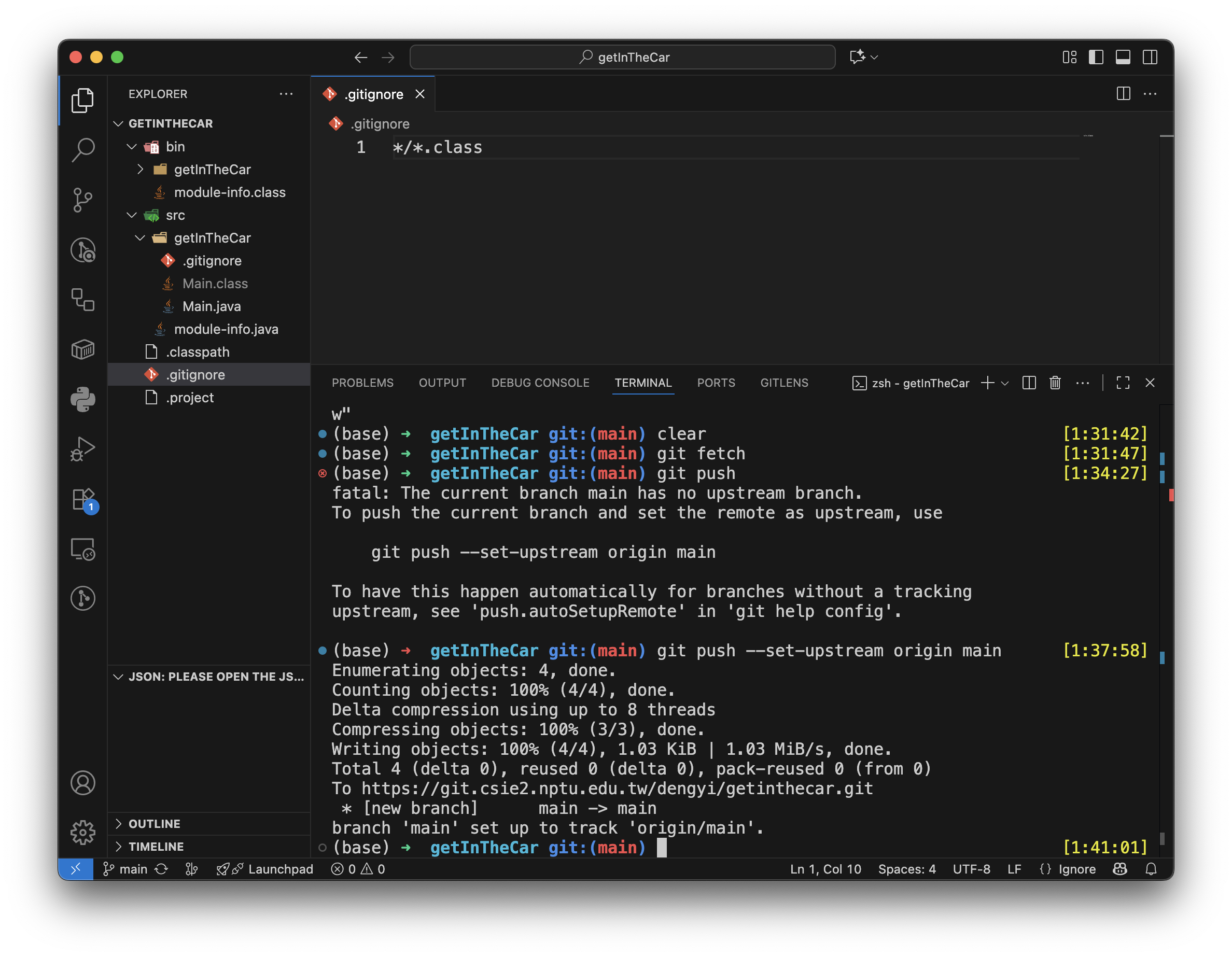This screenshot has height=957, width=1232.
Task: Click the Kill Terminal trash icon
Action: [1054, 383]
